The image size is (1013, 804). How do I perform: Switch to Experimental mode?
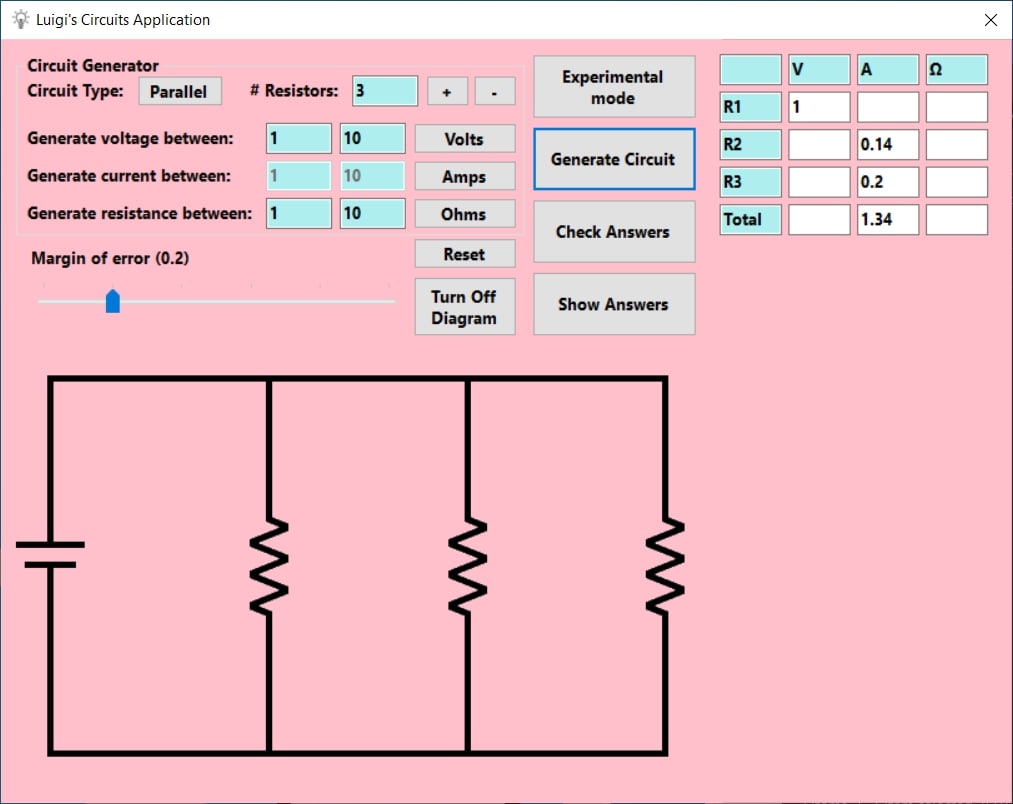614,87
